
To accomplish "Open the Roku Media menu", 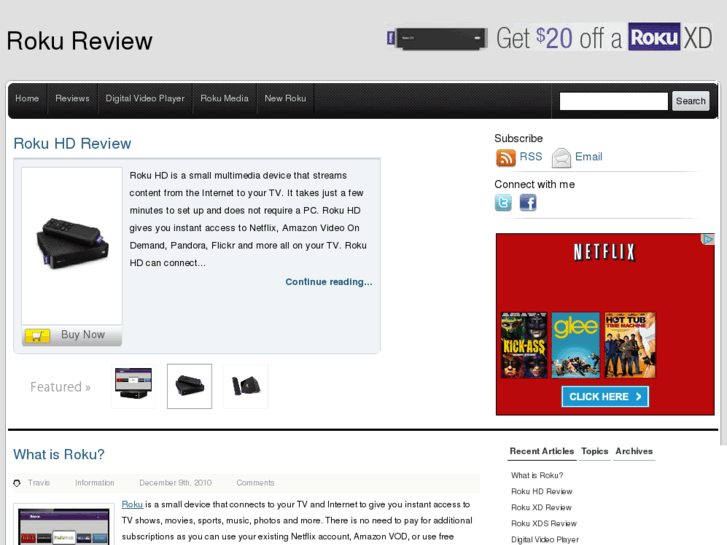I will pyautogui.click(x=224, y=98).
